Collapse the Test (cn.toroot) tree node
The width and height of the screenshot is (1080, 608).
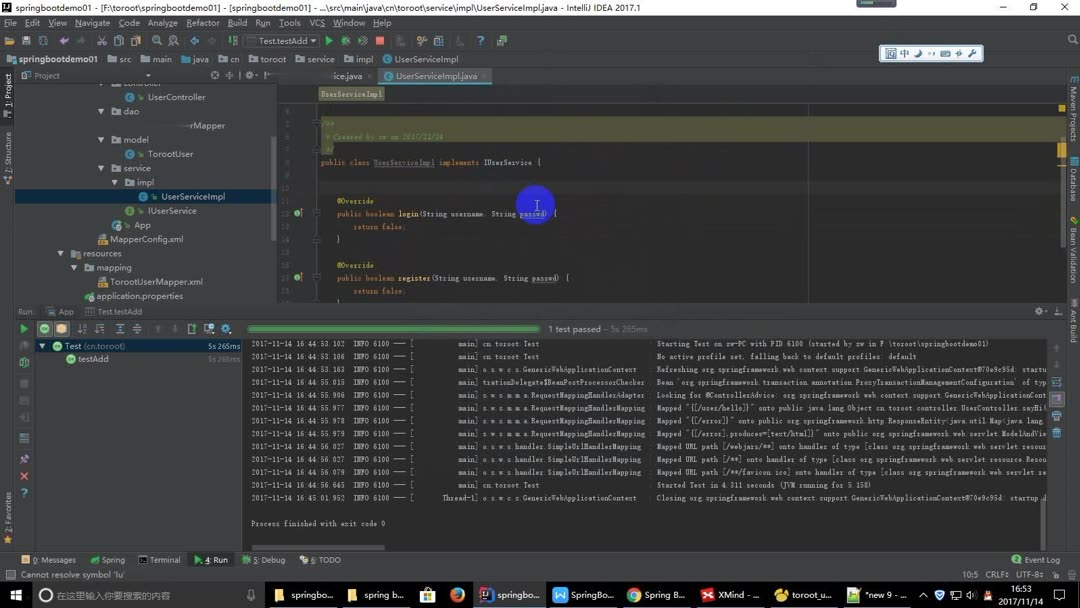coord(41,346)
